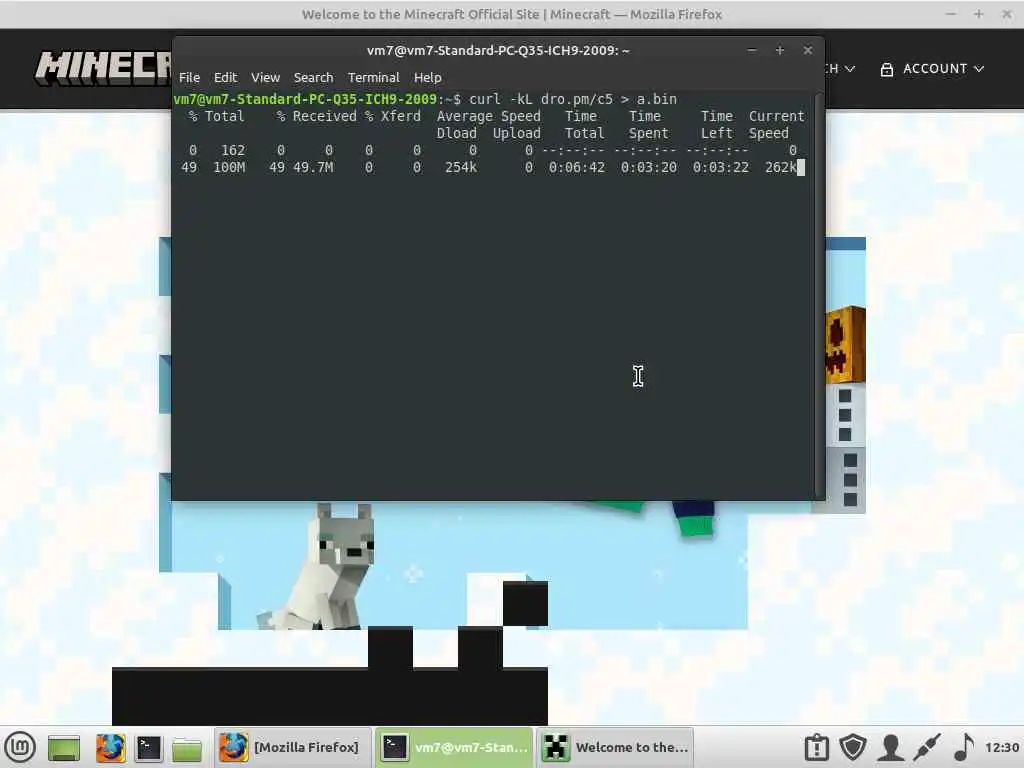
Task: Open the network connection tray icon
Action: [927, 747]
